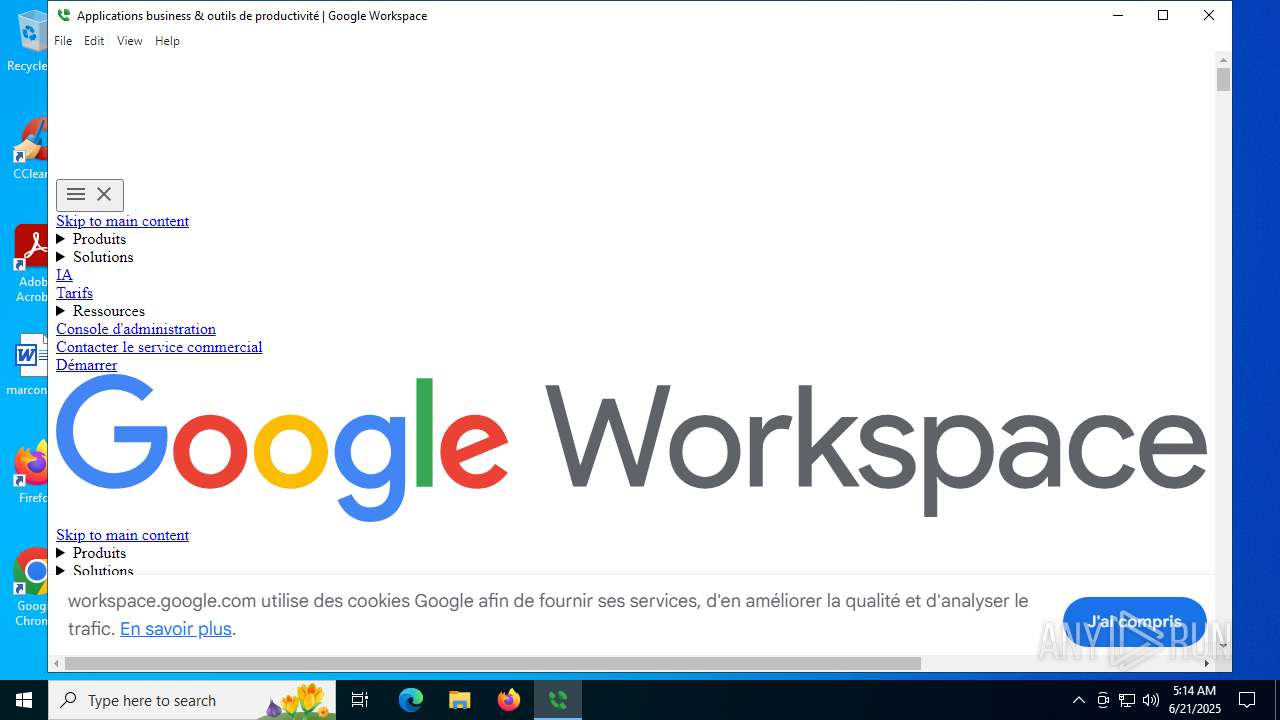
Task: Click the window title bar app icon
Action: click(64, 15)
